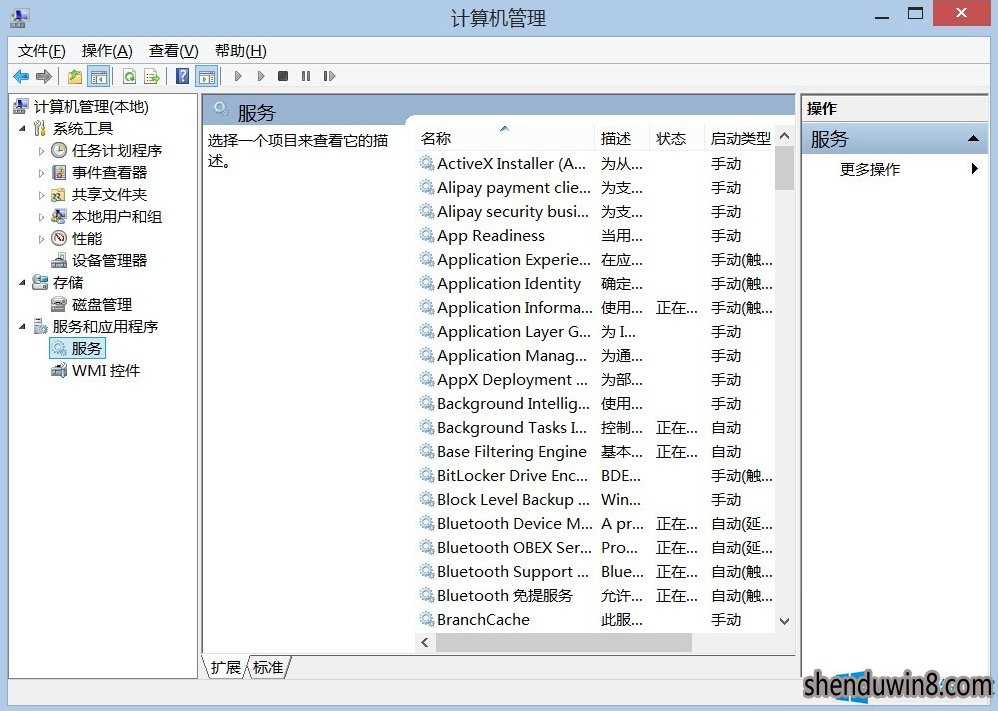Sort by the 描述 column header

point(623,138)
